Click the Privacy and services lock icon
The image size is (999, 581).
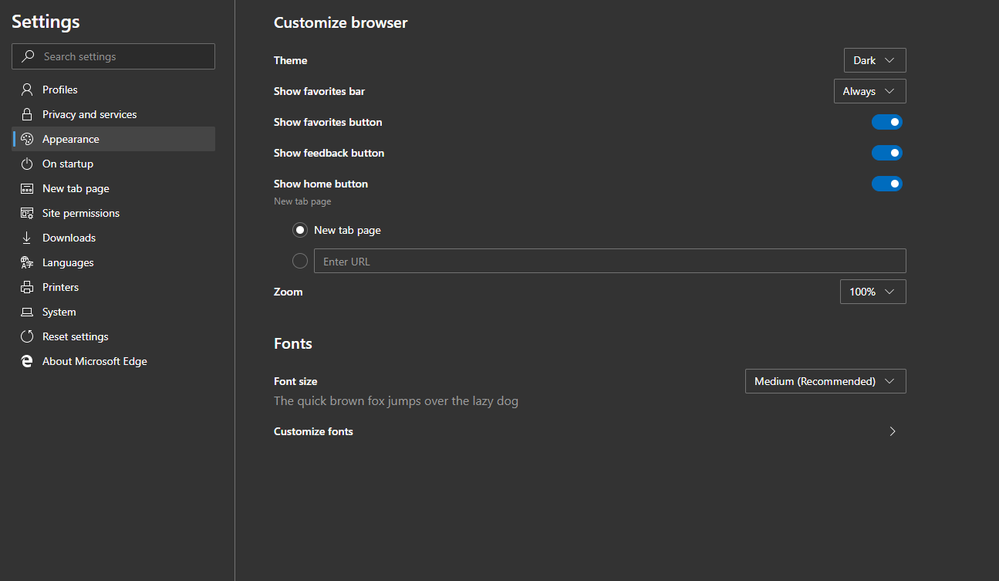[27, 115]
